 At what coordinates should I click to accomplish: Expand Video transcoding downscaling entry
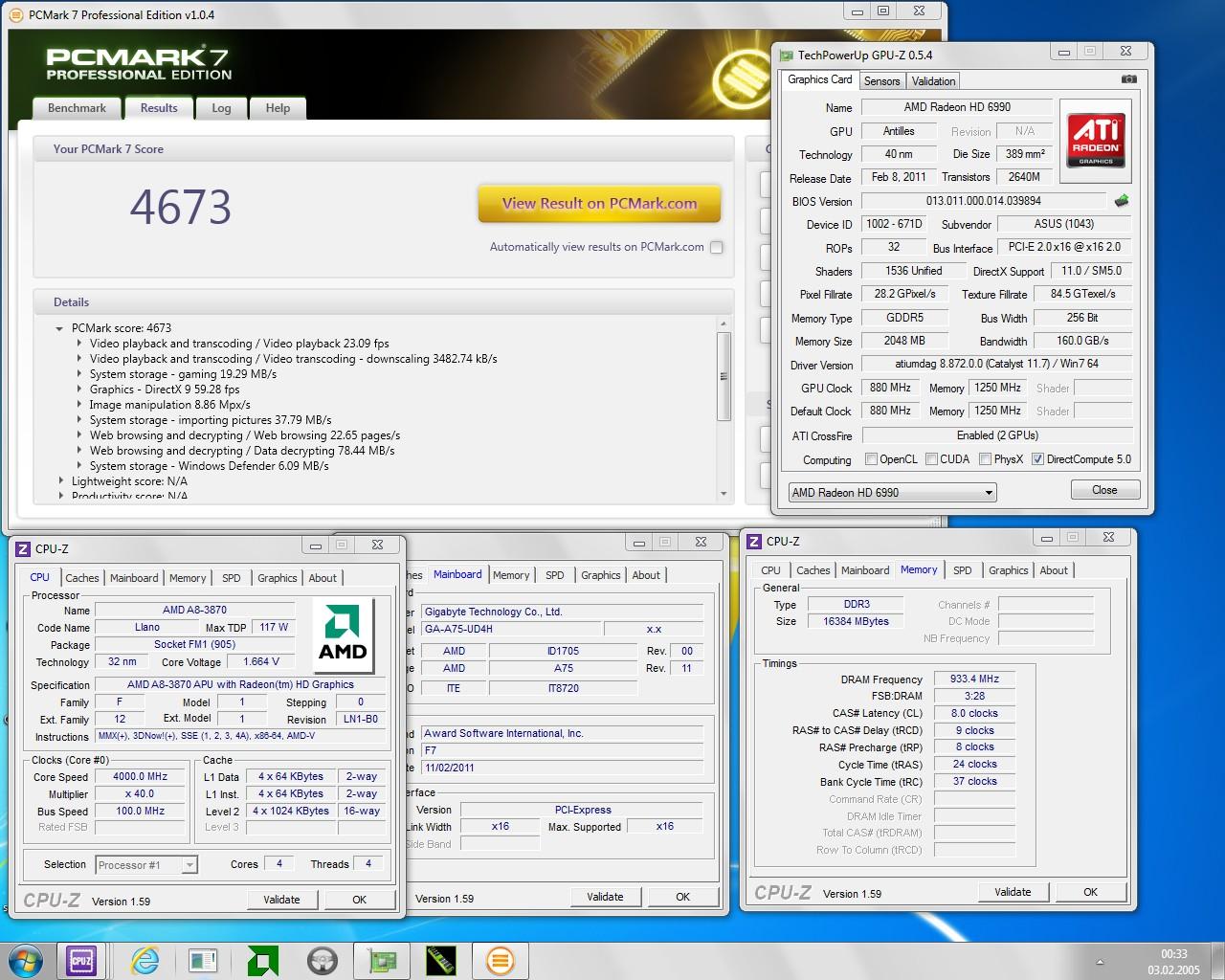tap(78, 359)
